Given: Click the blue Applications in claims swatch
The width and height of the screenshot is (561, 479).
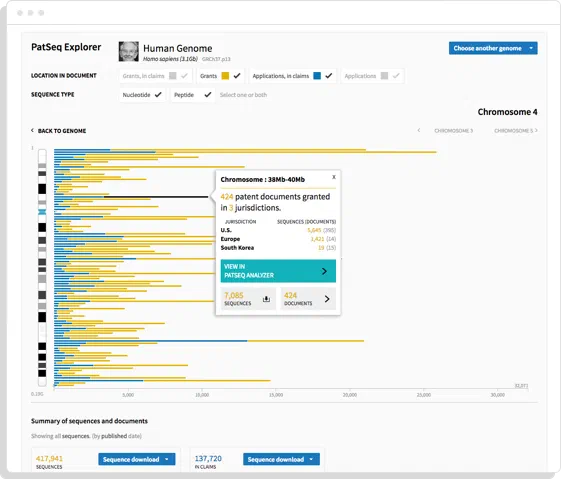Looking at the screenshot, I should 317,75.
